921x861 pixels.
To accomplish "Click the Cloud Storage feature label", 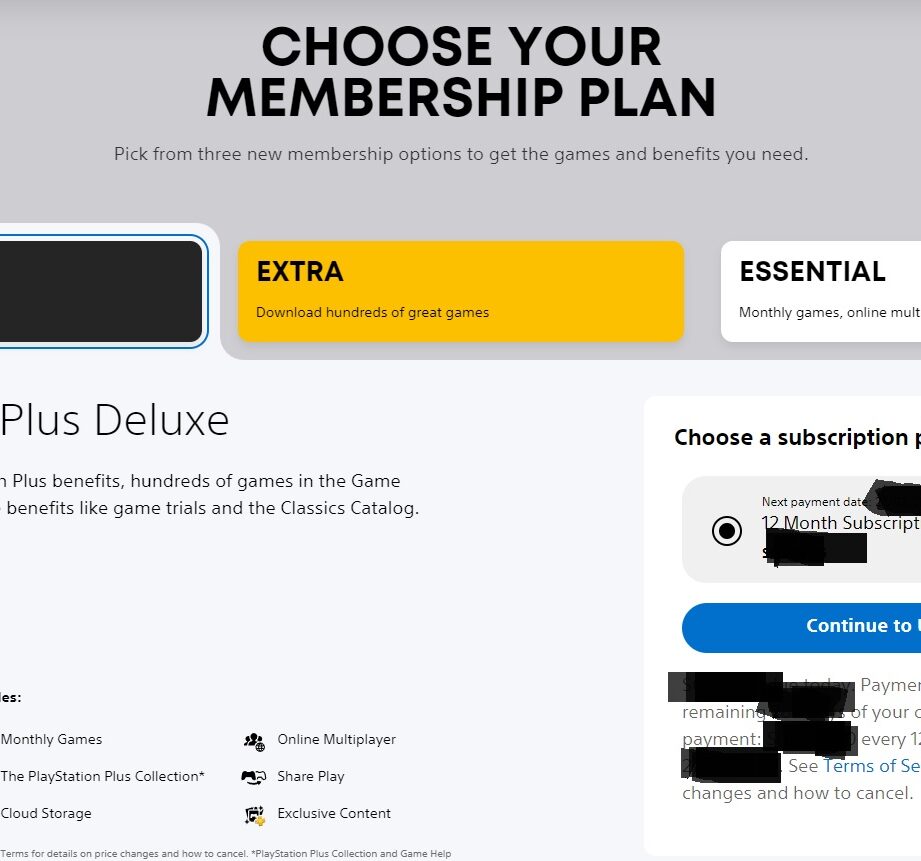I will point(46,813).
